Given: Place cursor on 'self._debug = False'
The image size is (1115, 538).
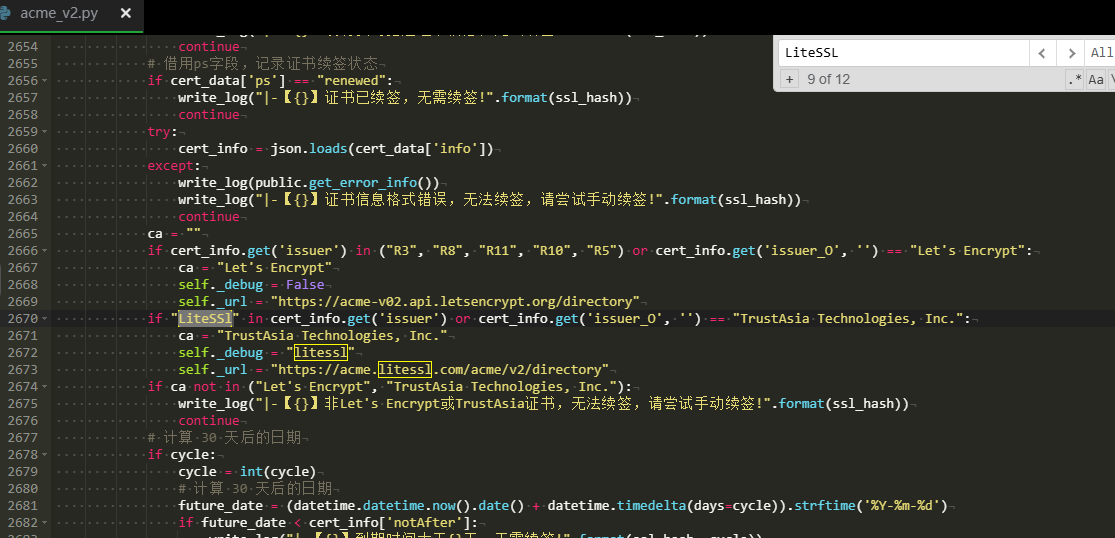Looking at the screenshot, I should coord(251,284).
